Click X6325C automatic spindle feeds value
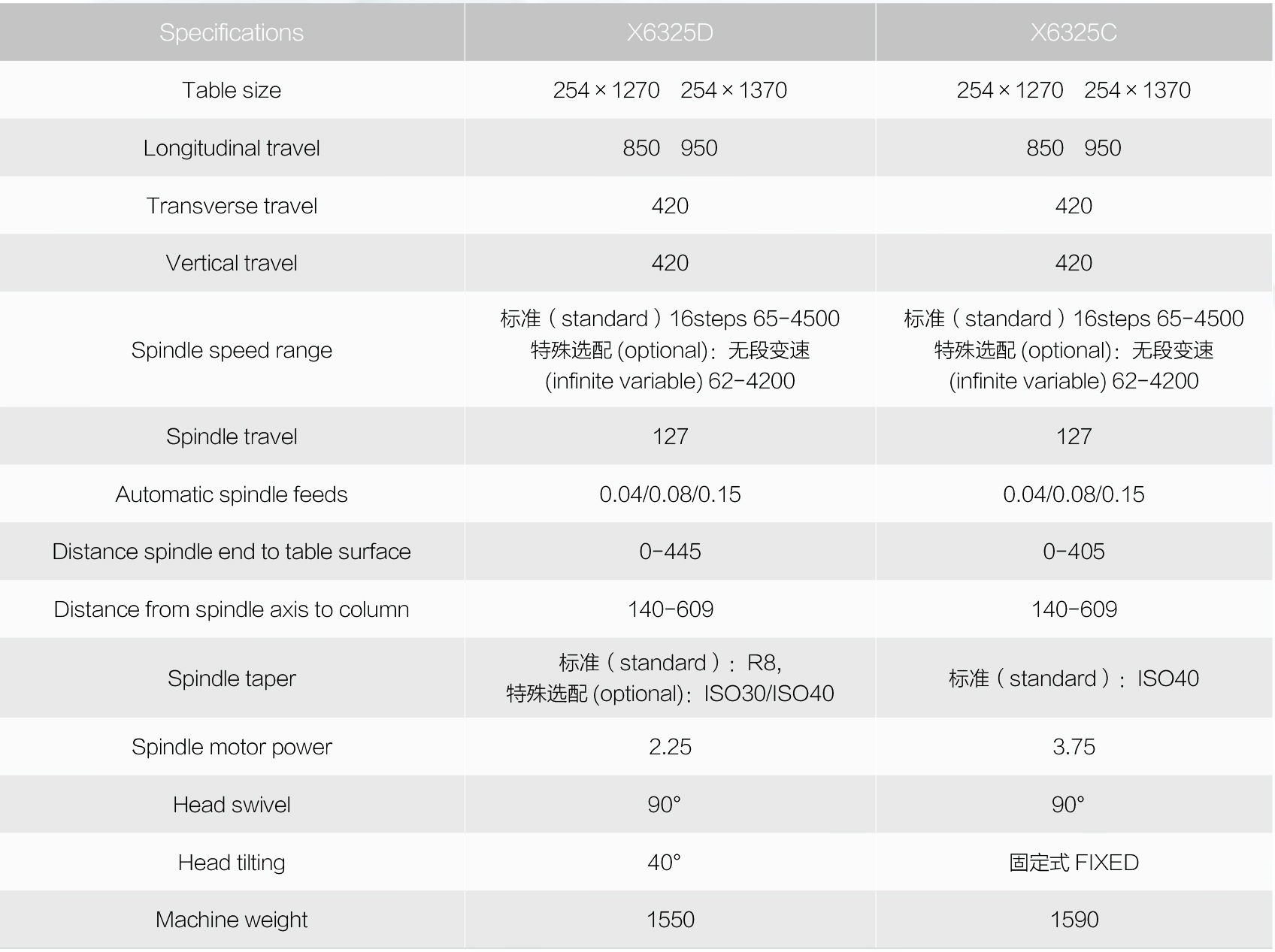 click(x=1074, y=494)
